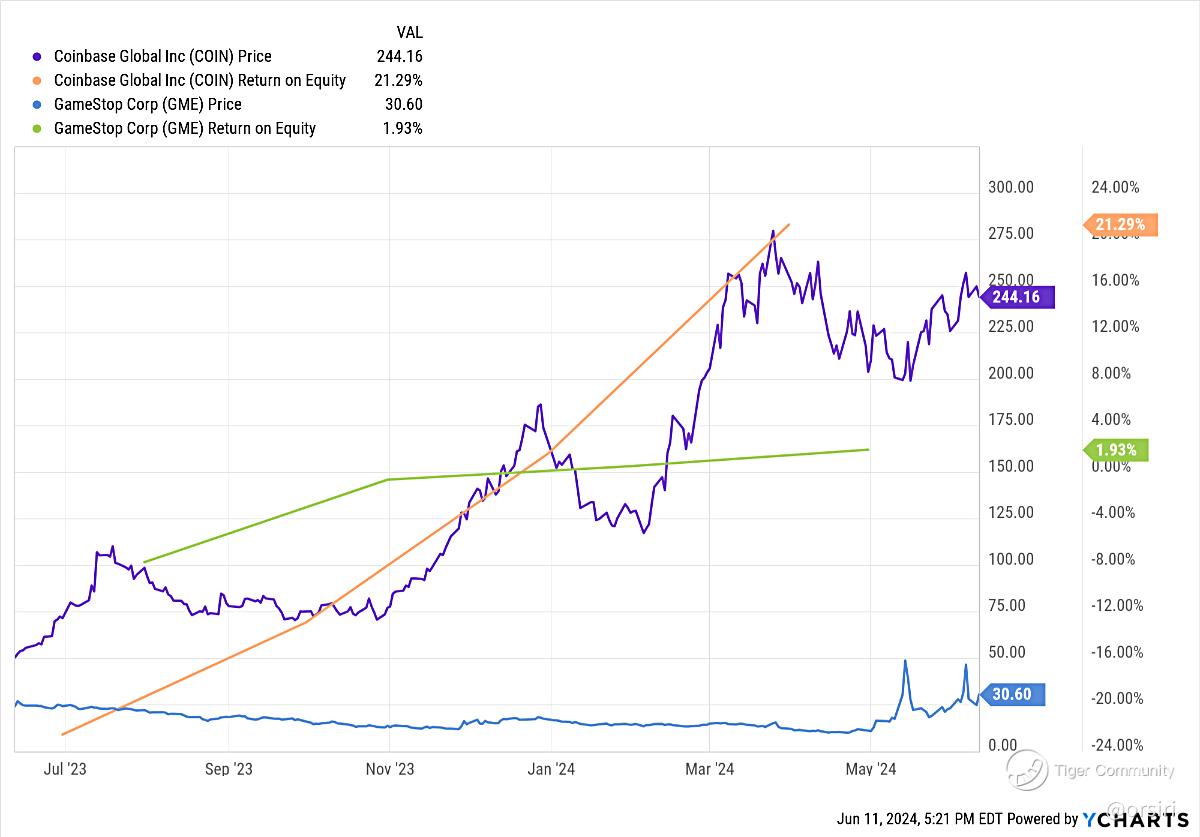Image resolution: width=1200 pixels, height=837 pixels.
Task: Click the May '24 x-axis label
Action: tap(871, 769)
